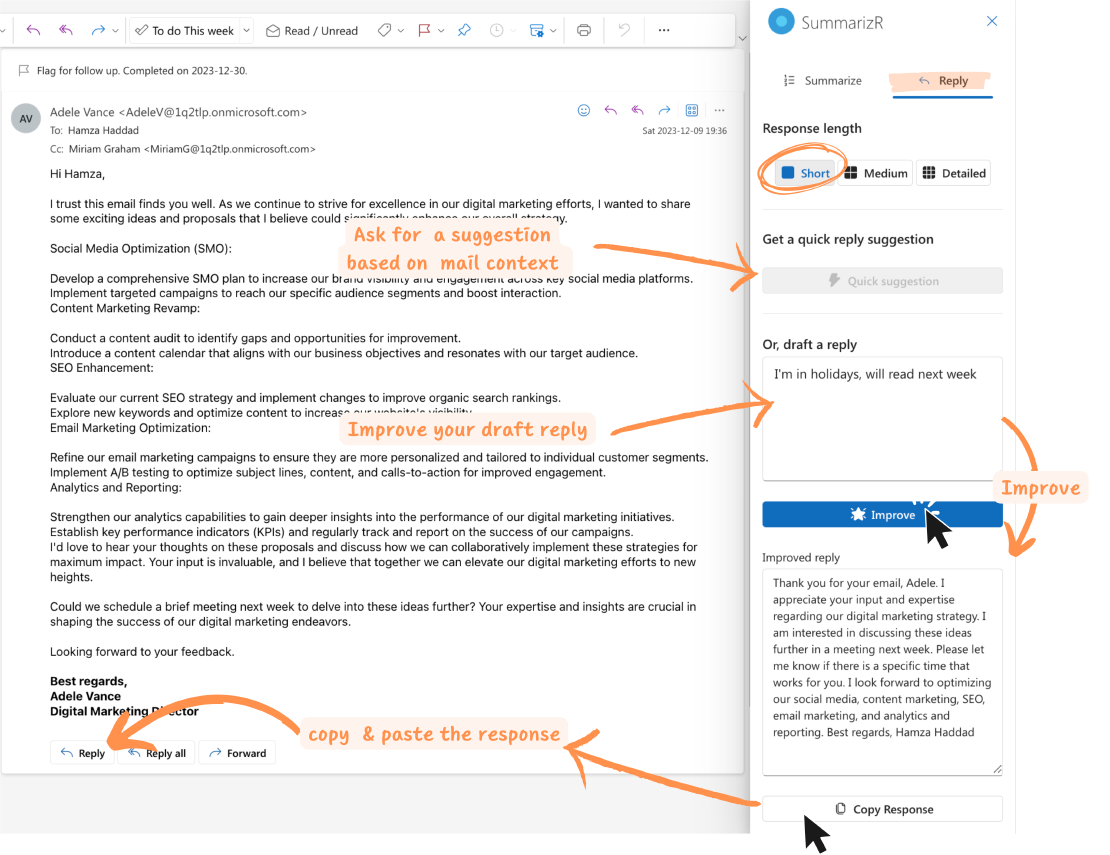Screen dimensions: 1110x855
Task: Click Cc recipient Miriam Graham
Action: (x=192, y=149)
